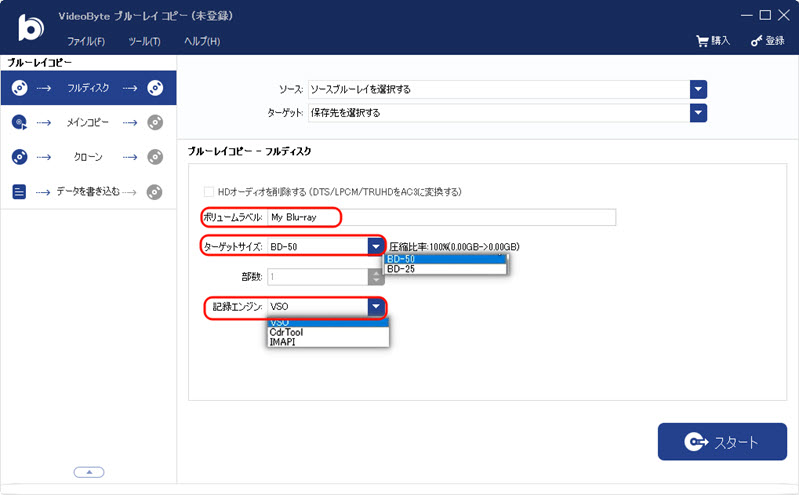Click the VideoByte logo icon

(31, 27)
